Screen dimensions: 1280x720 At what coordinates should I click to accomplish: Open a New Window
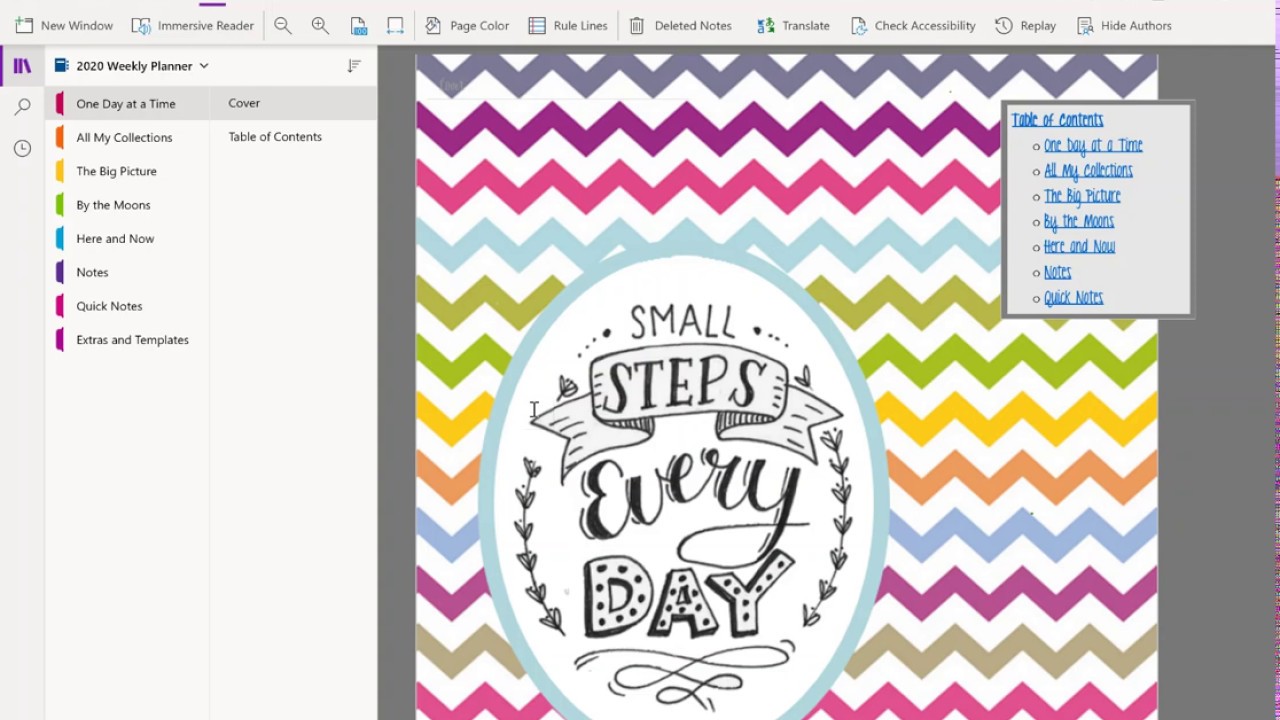64,25
